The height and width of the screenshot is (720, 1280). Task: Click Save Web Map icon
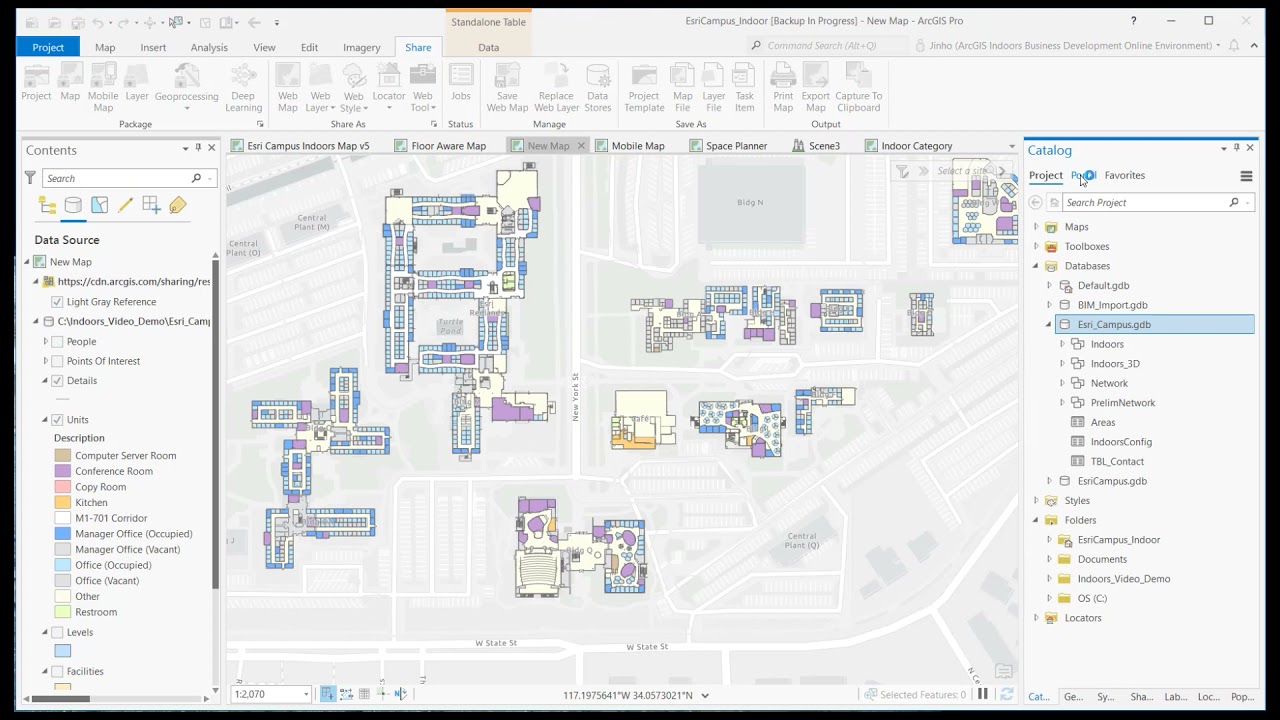[x=507, y=88]
